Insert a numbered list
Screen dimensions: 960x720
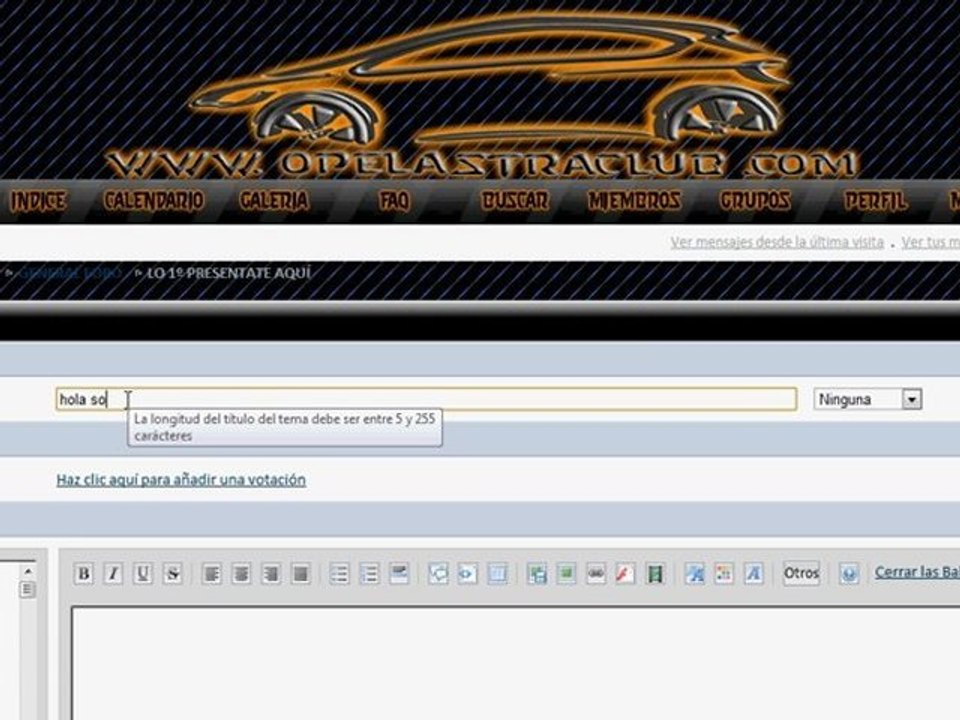(369, 574)
